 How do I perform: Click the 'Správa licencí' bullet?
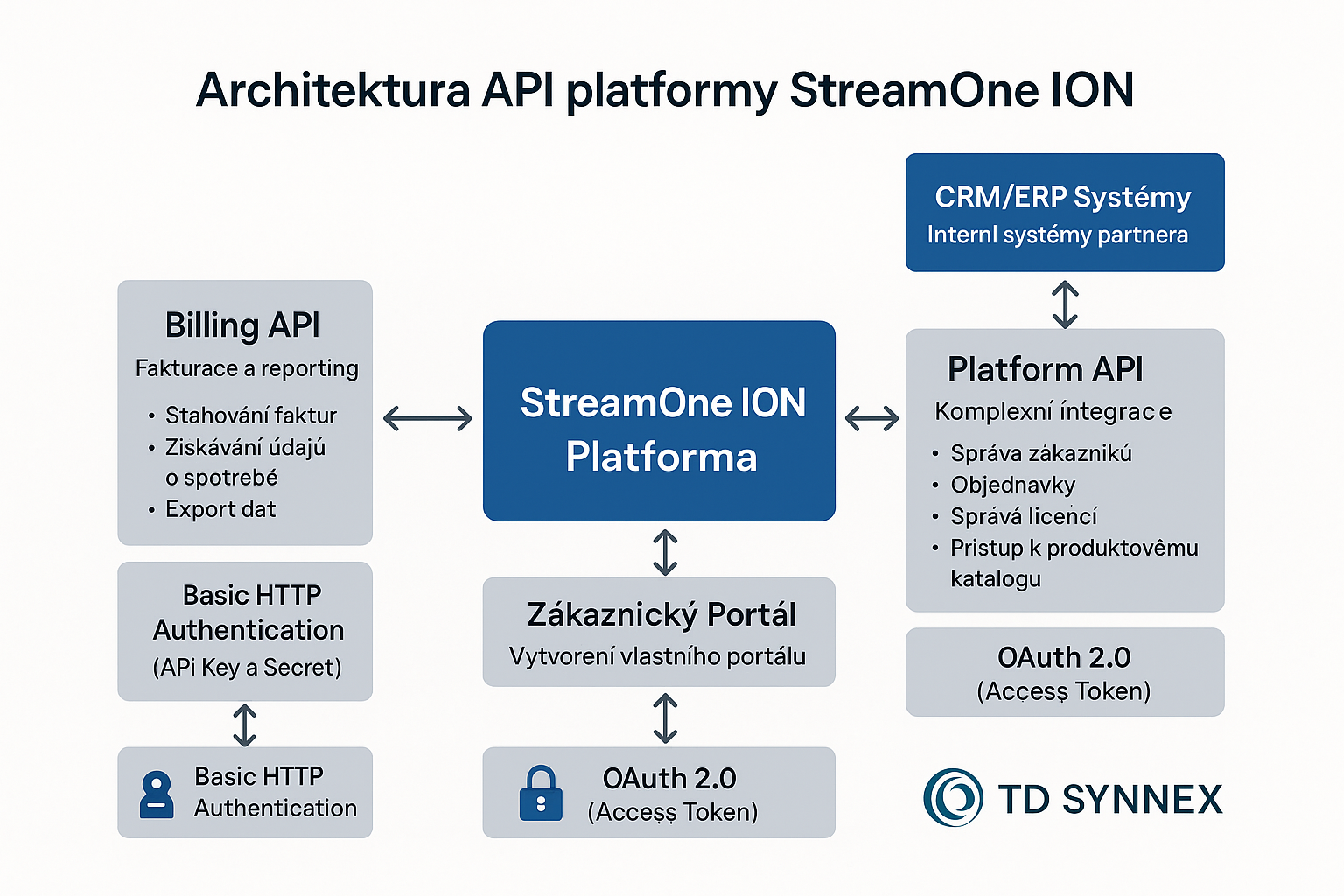1024,516
